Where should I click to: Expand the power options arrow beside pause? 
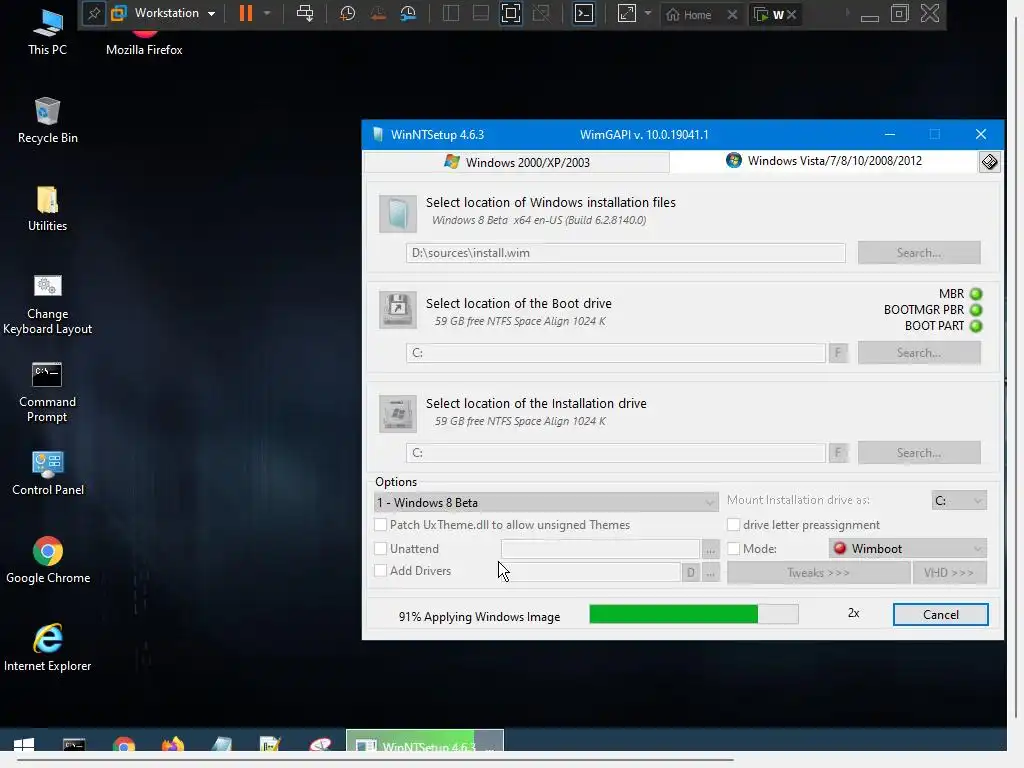266,14
